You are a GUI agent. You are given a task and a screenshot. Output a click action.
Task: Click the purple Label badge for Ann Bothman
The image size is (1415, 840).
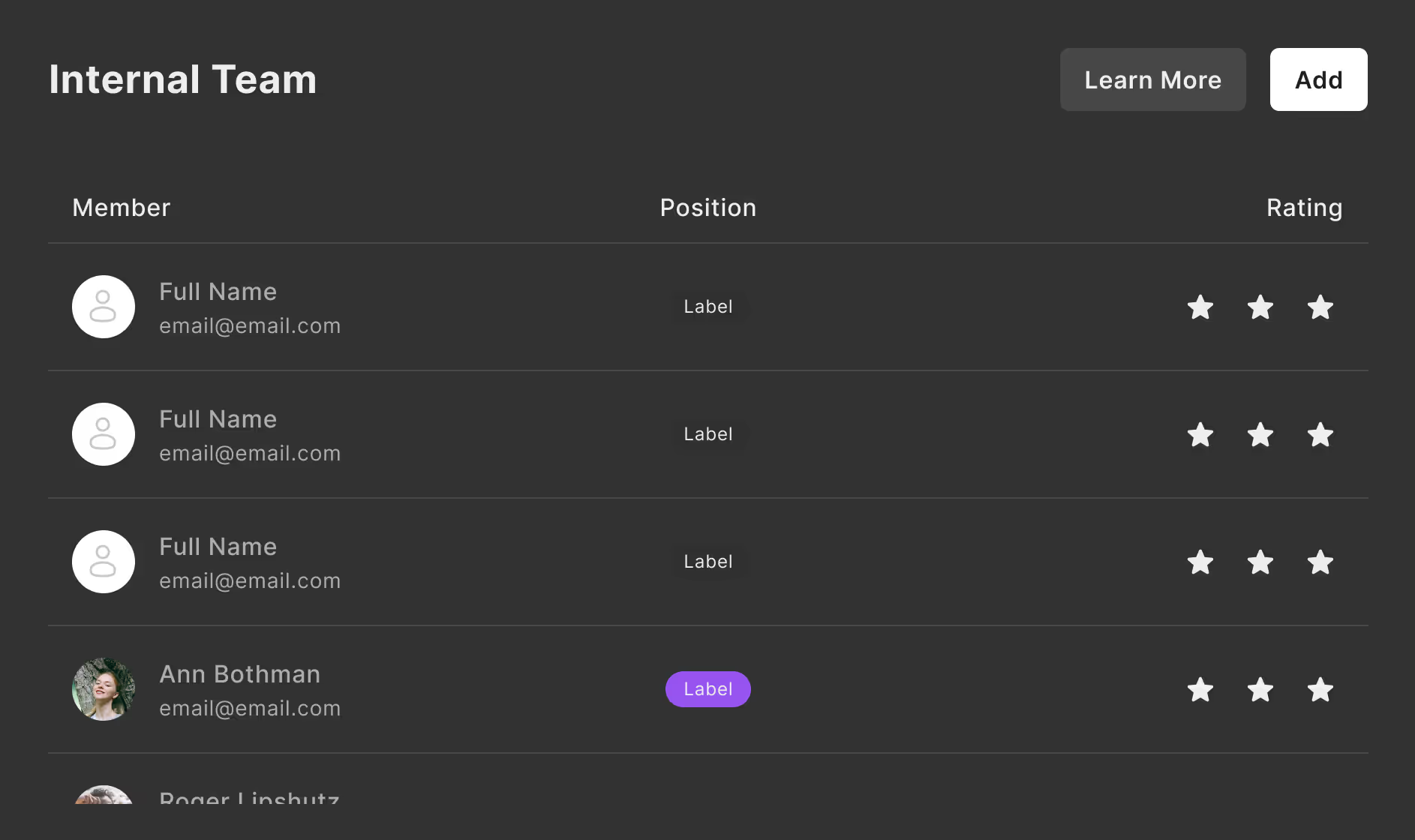(x=707, y=689)
